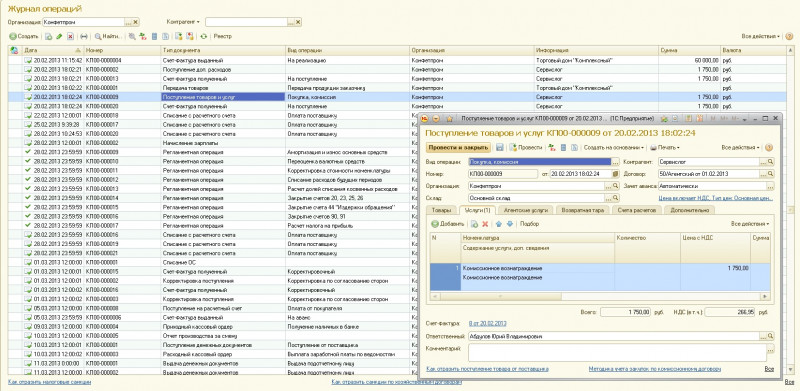Open Все действия menu in document window

[x=740, y=148]
